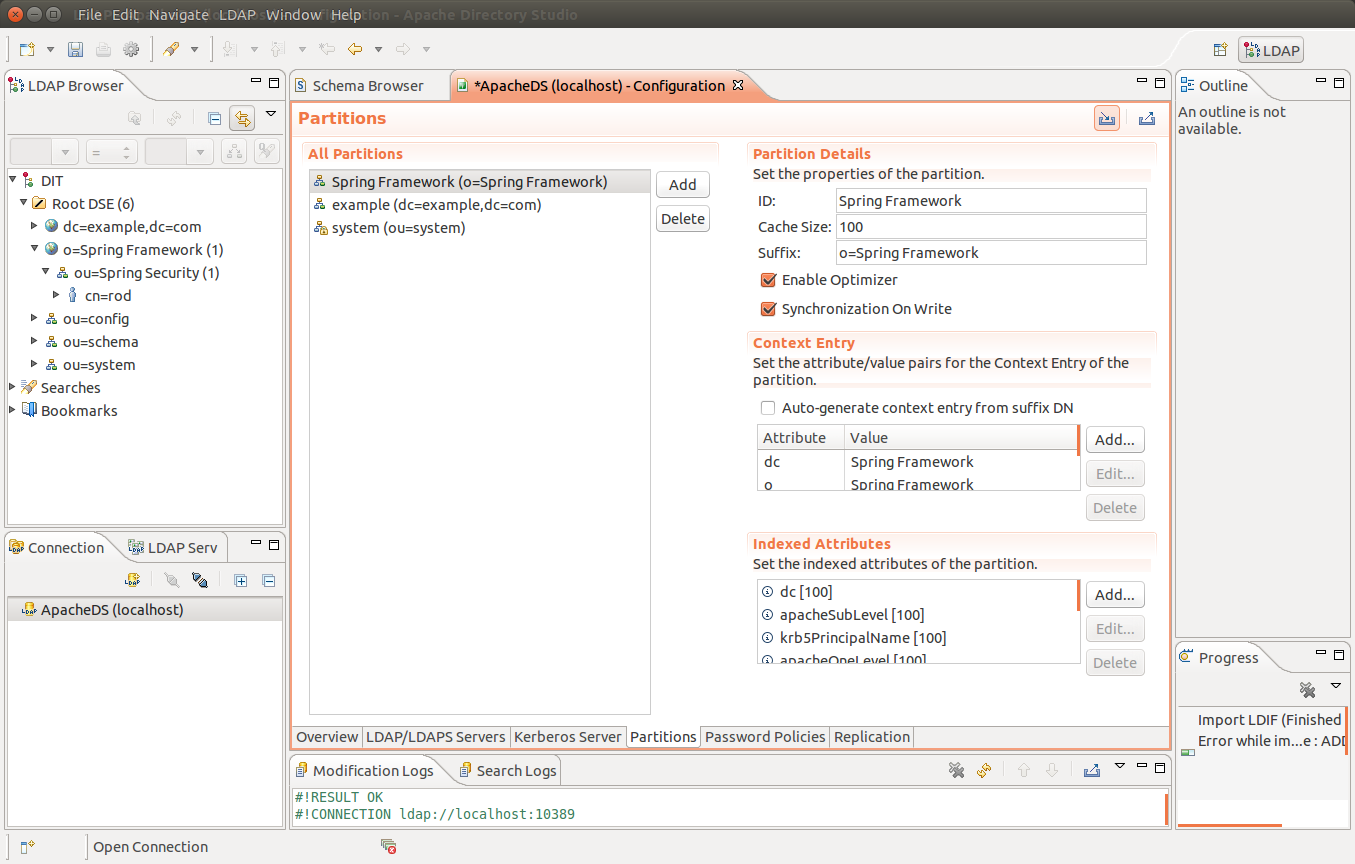Click the Export Configuration icon above Partition Details
This screenshot has height=864, width=1355.
pos(1146,117)
